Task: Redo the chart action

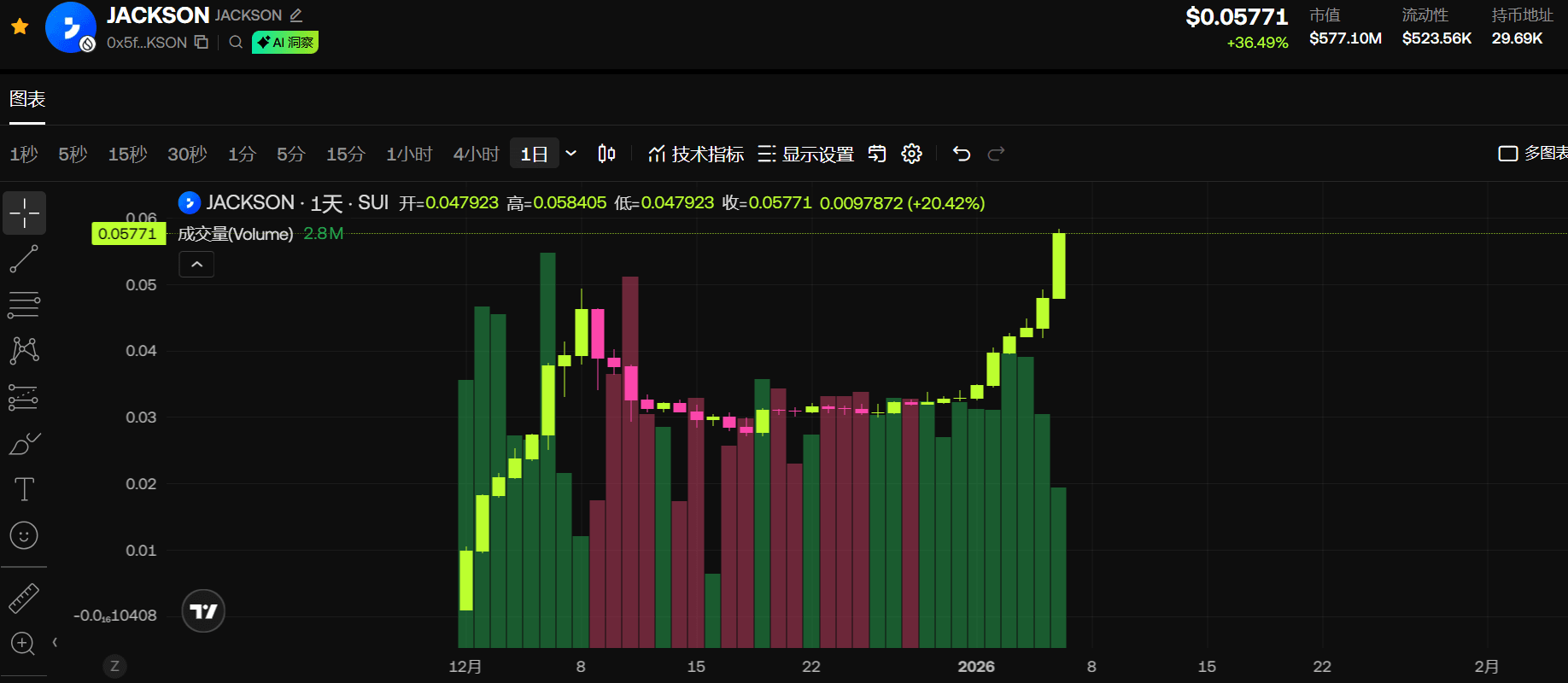Action: pyautogui.click(x=996, y=154)
